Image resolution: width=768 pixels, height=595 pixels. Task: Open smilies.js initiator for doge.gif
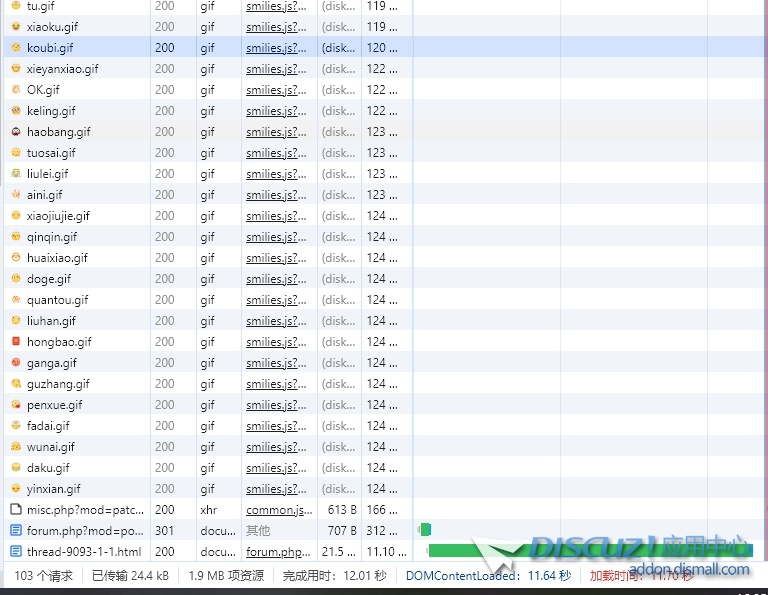coord(276,279)
